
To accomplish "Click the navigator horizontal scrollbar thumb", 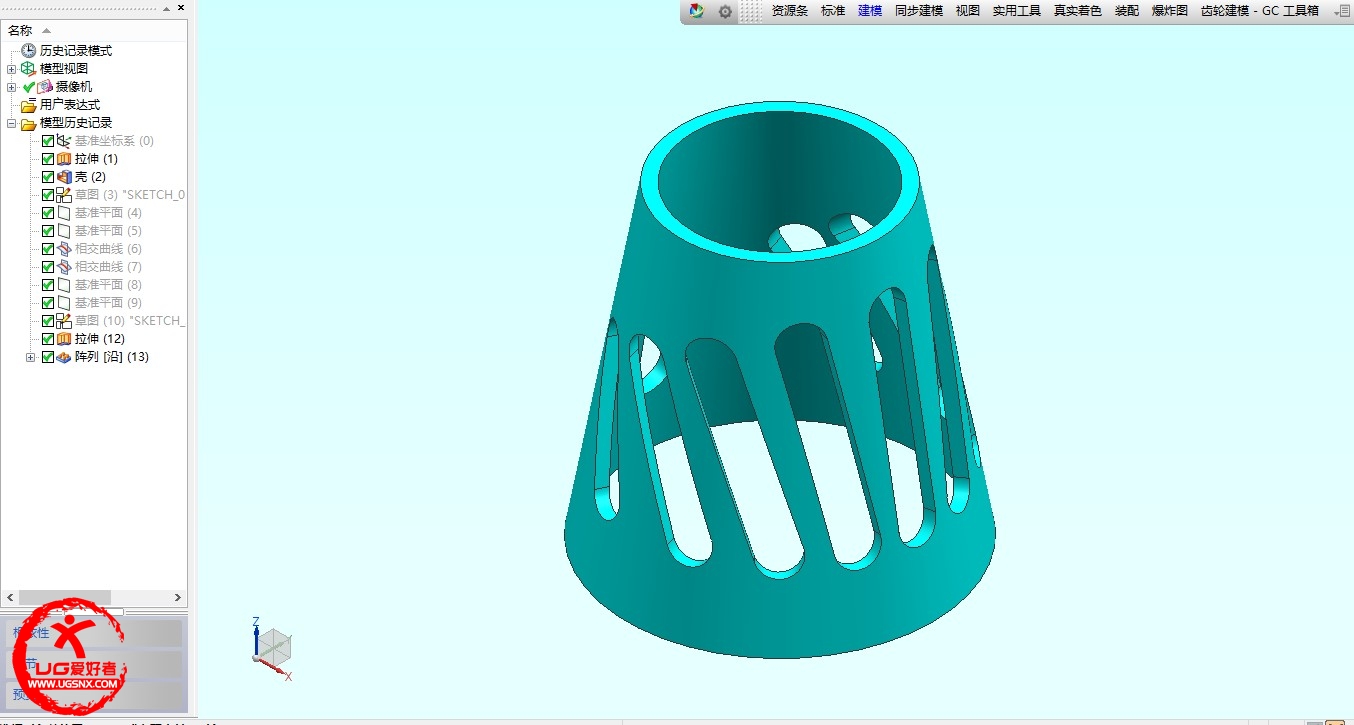I will (x=64, y=597).
